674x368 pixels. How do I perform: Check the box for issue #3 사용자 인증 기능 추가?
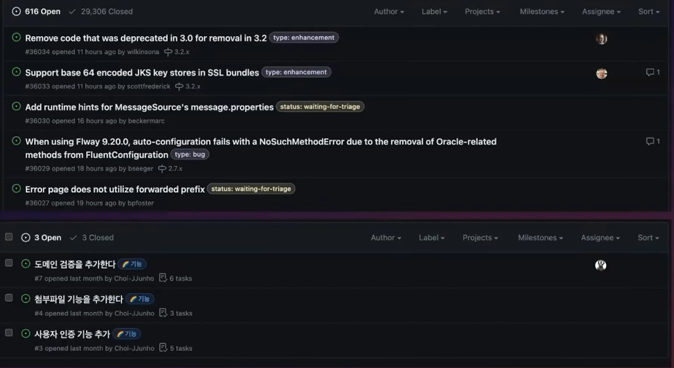[9, 333]
